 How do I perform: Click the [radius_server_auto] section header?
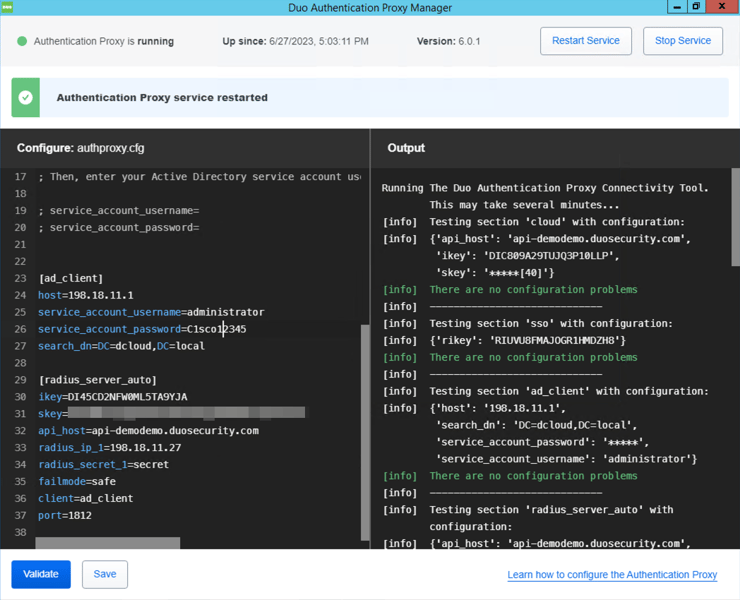point(98,380)
